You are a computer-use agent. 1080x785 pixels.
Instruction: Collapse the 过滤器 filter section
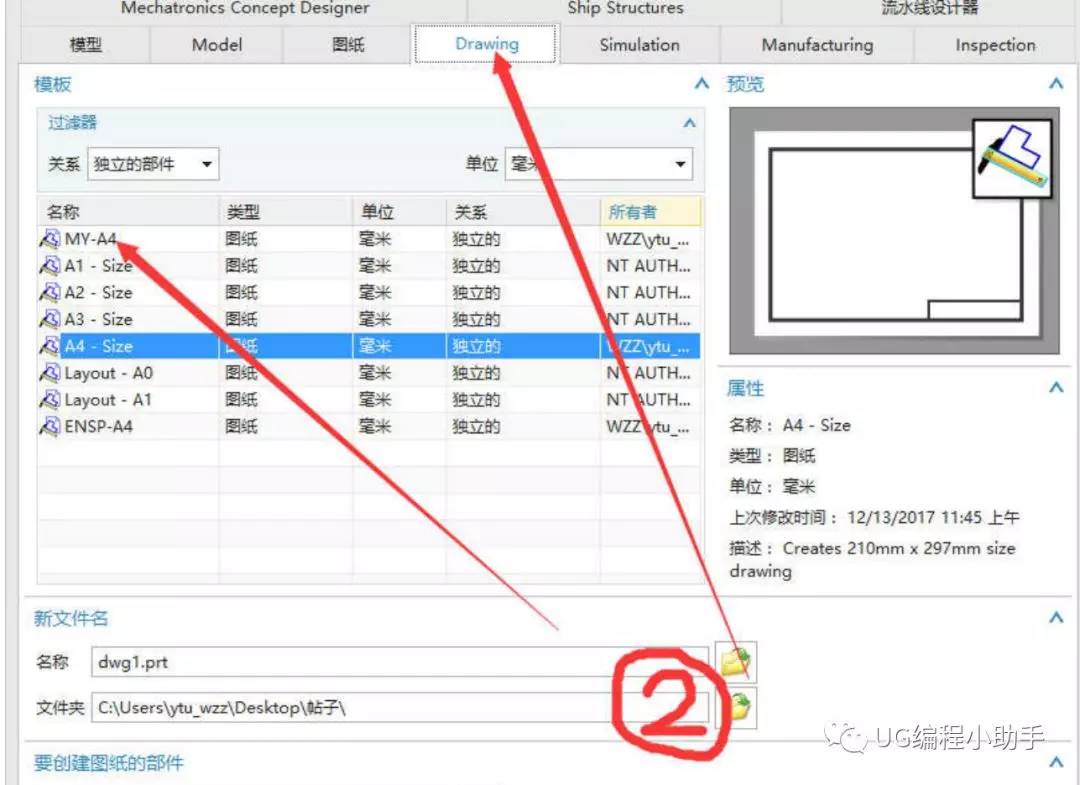click(689, 123)
